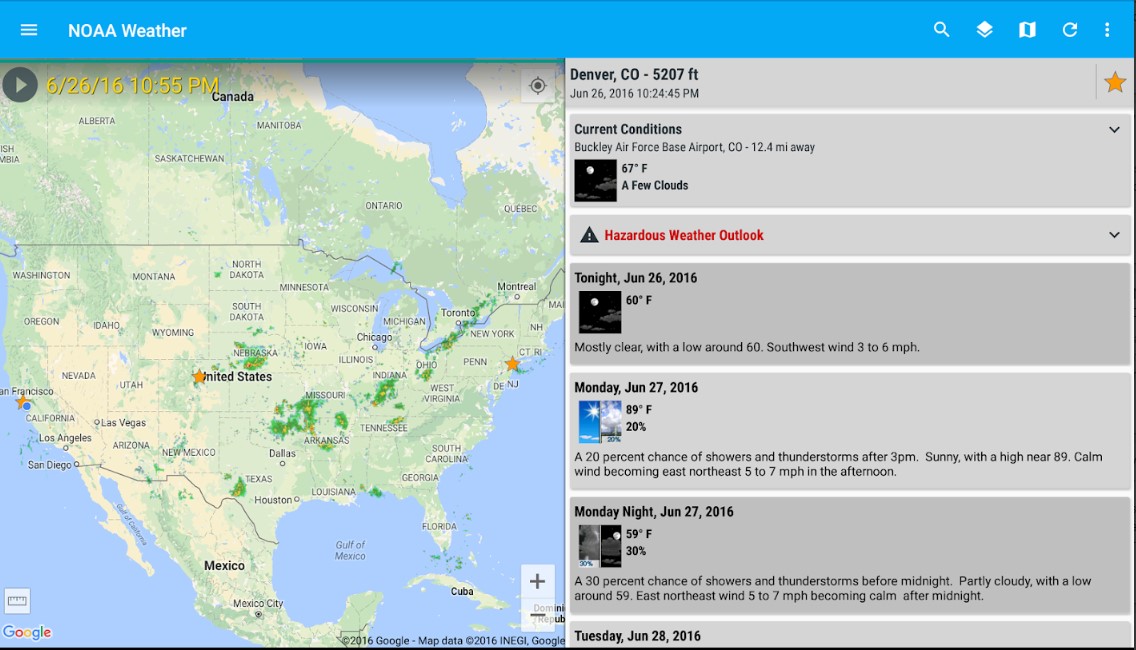The width and height of the screenshot is (1136, 650).
Task: Open the Monday Night forecast card
Action: 850,555
